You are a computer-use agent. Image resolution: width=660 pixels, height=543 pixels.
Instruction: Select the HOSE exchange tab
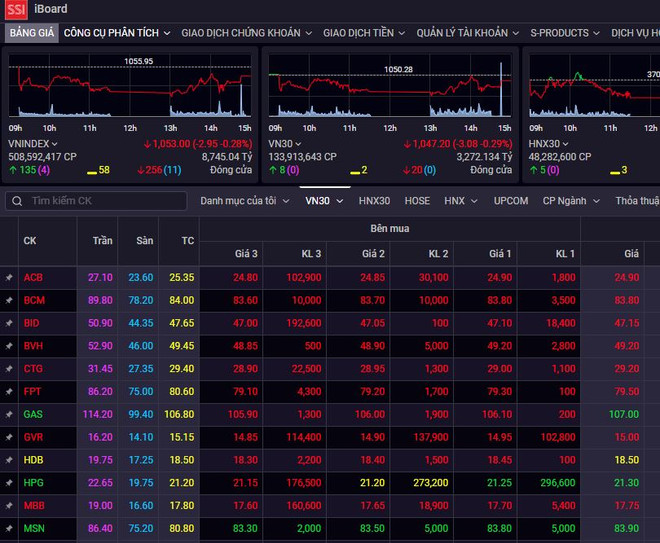pos(417,201)
